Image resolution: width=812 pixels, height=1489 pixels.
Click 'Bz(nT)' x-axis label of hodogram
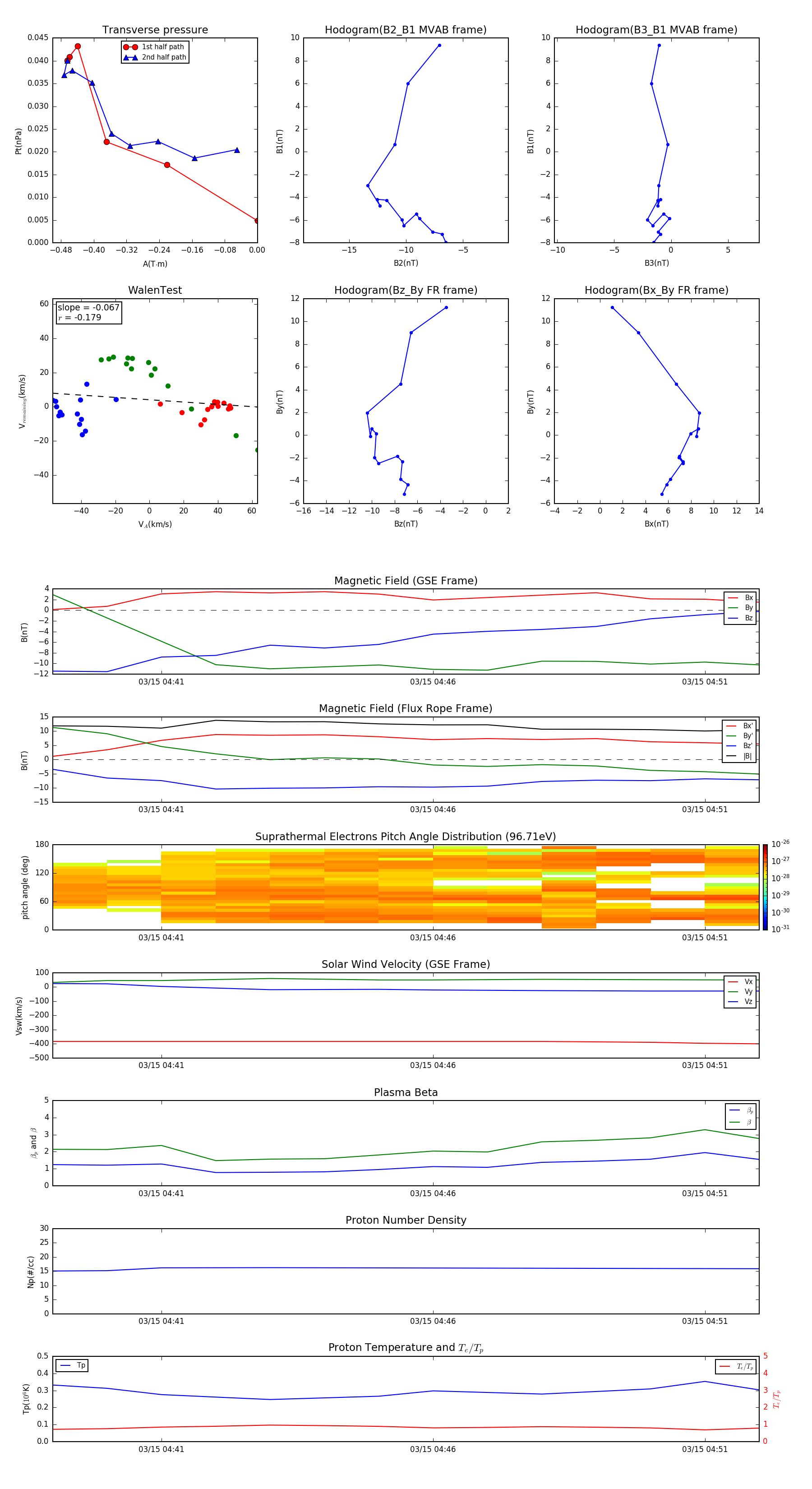point(406,524)
